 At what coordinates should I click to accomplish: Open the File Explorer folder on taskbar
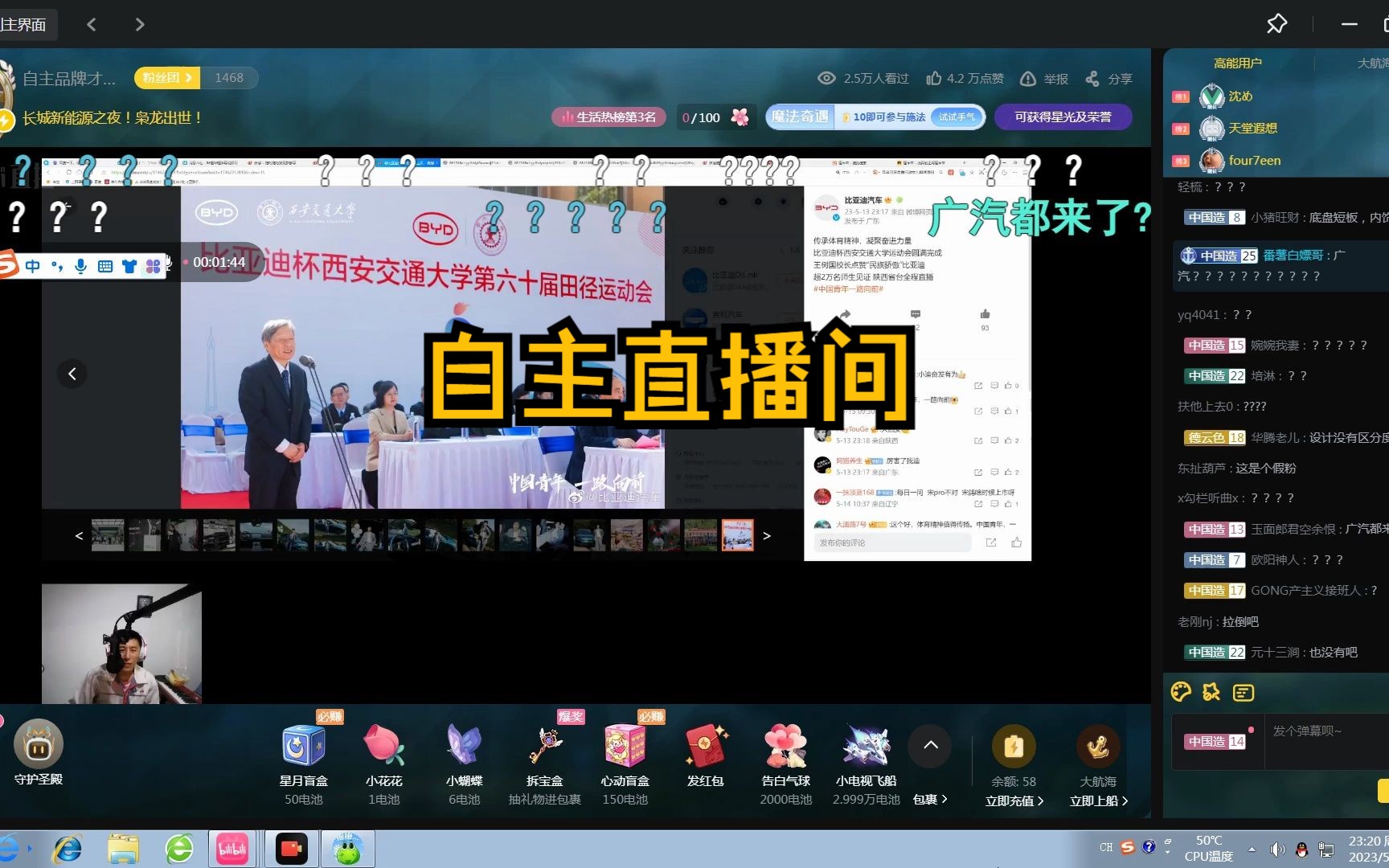[x=124, y=849]
